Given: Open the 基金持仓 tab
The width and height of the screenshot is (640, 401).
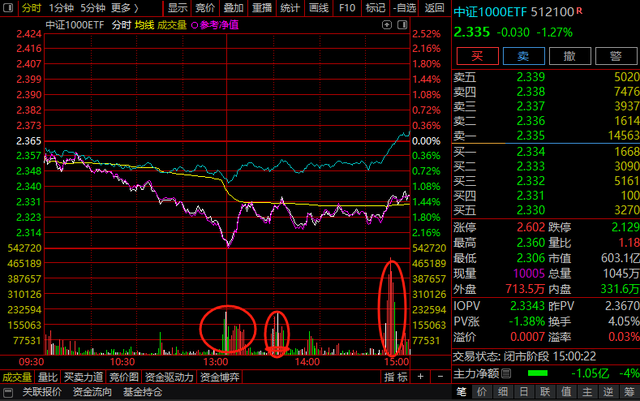Looking at the screenshot, I should (x=142, y=392).
